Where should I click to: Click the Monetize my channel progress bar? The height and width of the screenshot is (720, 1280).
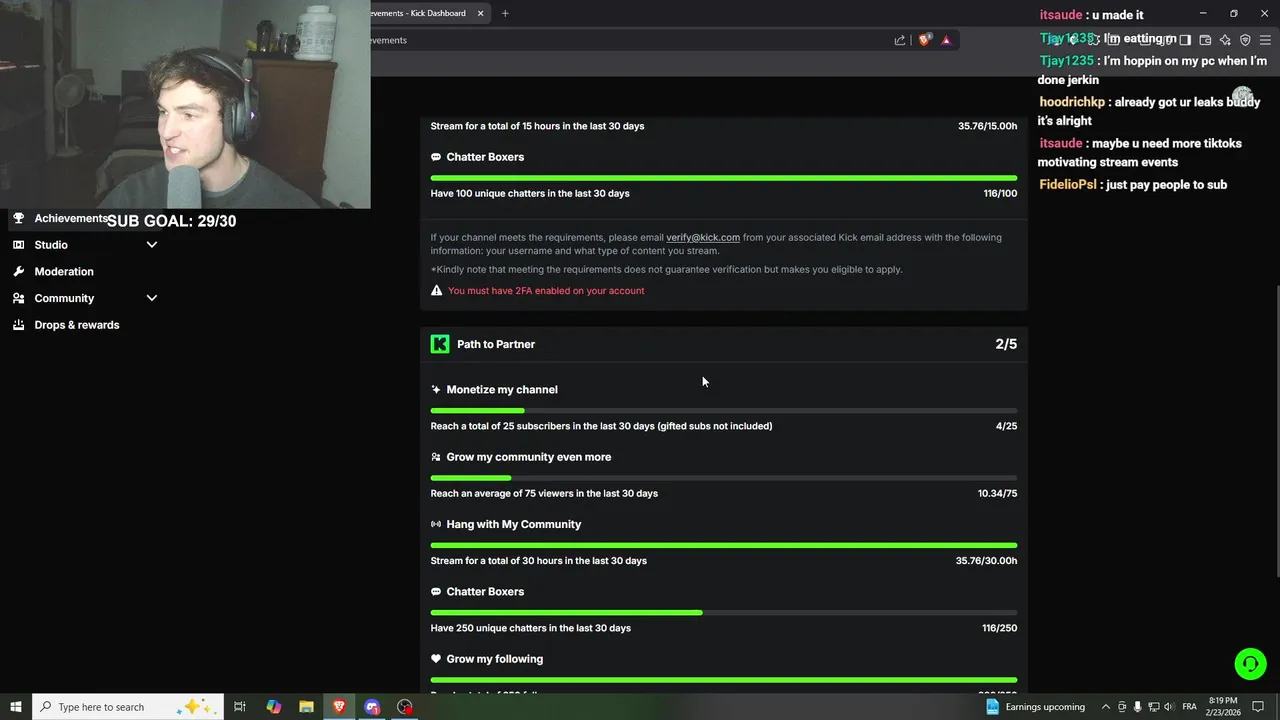click(724, 410)
